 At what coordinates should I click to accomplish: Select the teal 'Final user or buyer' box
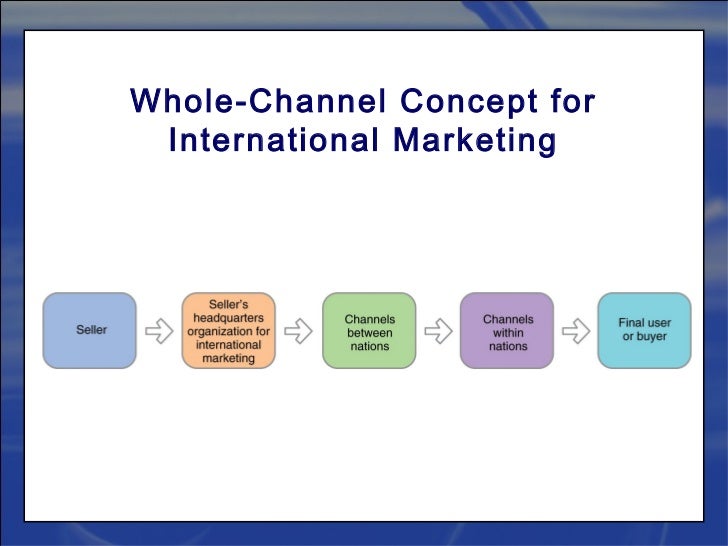(x=644, y=331)
